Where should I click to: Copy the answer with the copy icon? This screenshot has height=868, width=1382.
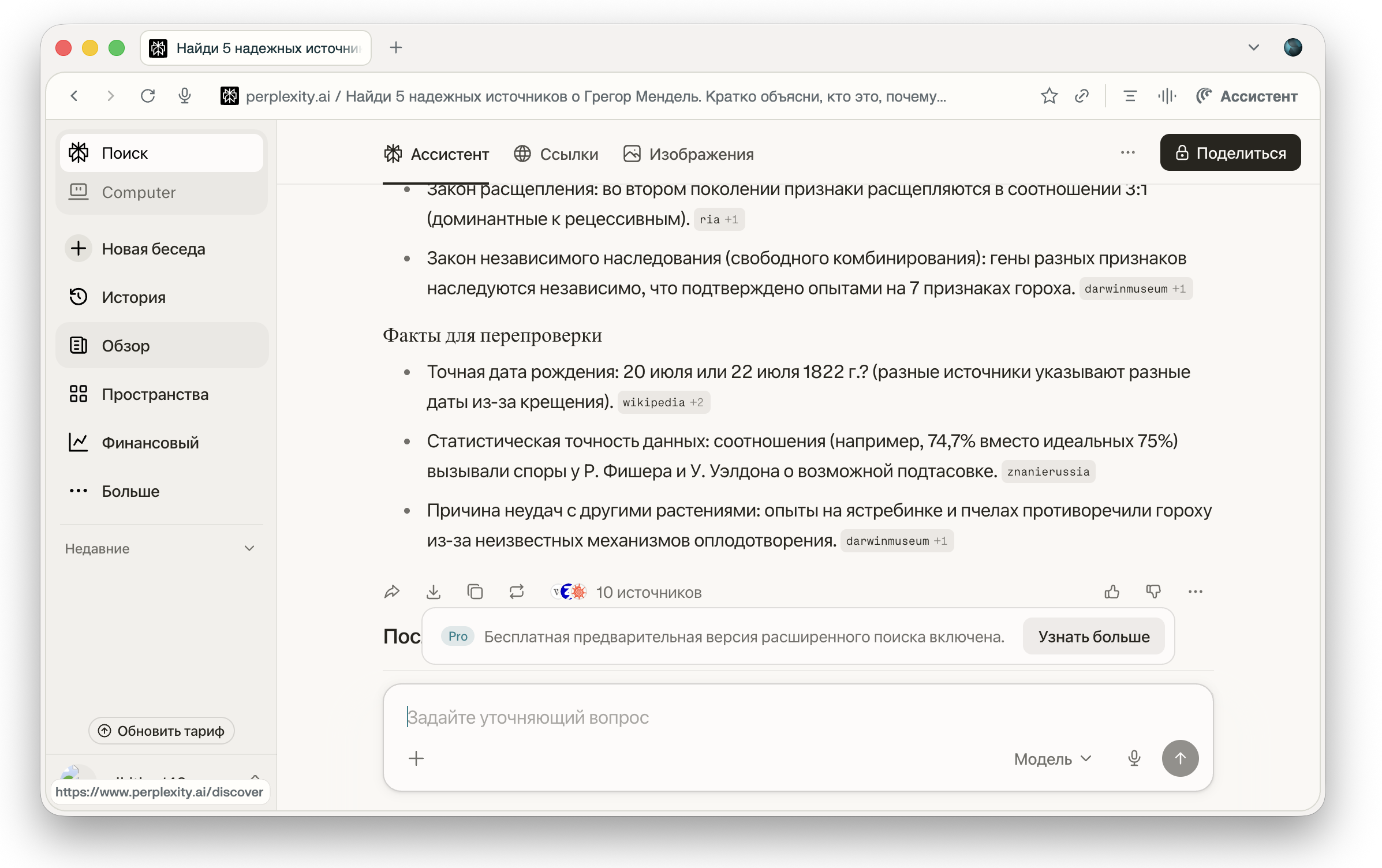click(475, 592)
